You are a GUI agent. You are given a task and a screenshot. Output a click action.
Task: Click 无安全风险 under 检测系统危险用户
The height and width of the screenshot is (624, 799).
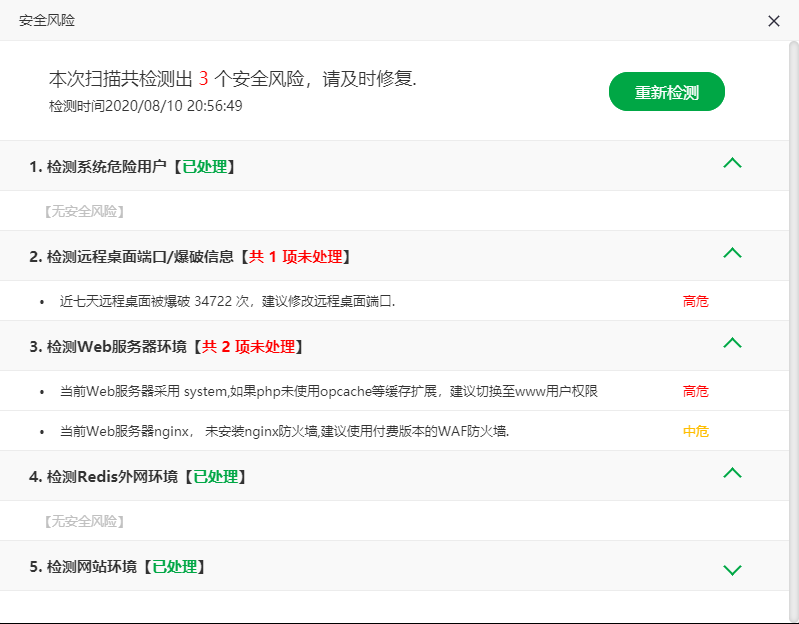pos(84,211)
